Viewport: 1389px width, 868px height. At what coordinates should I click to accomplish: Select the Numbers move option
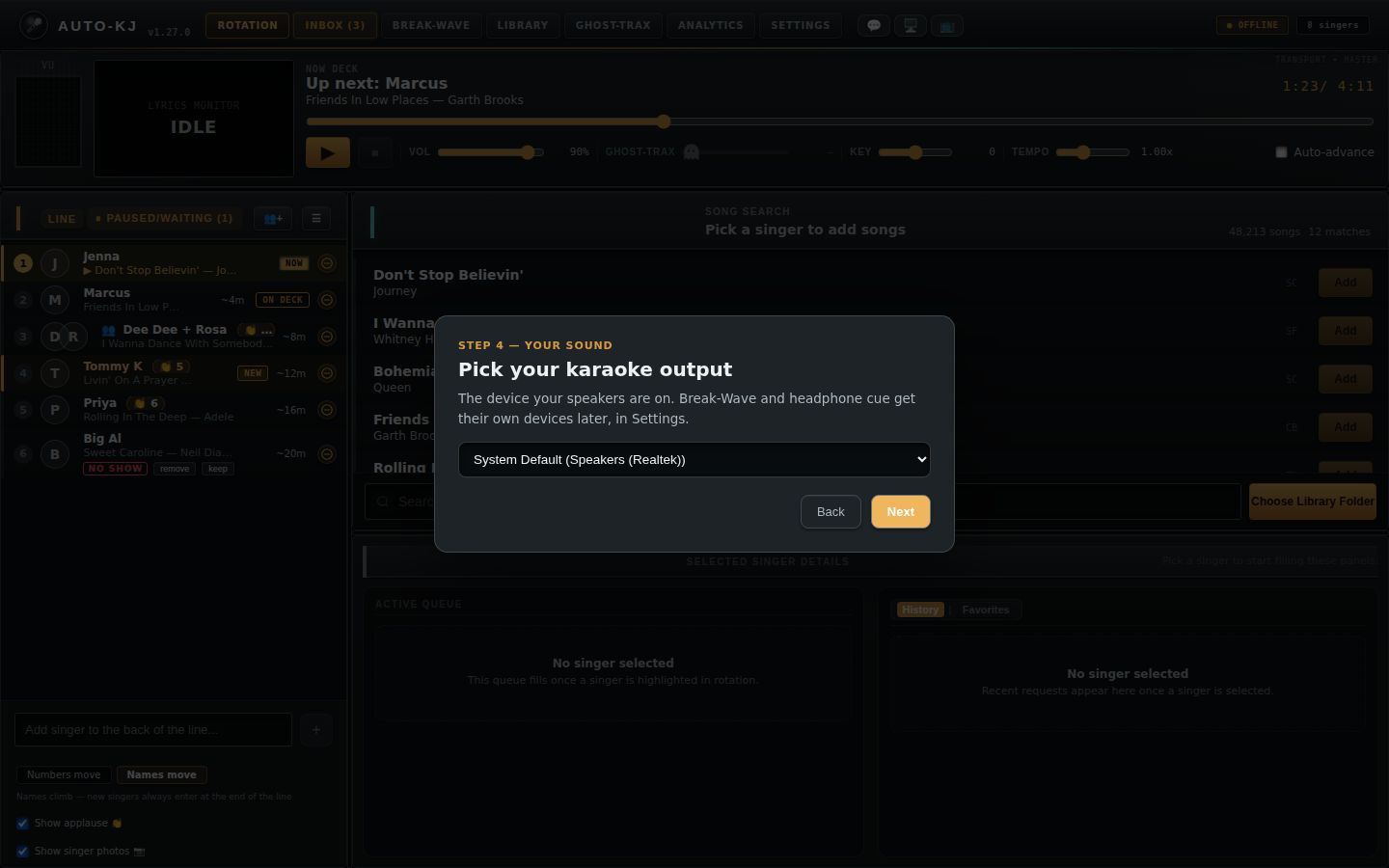[64, 774]
